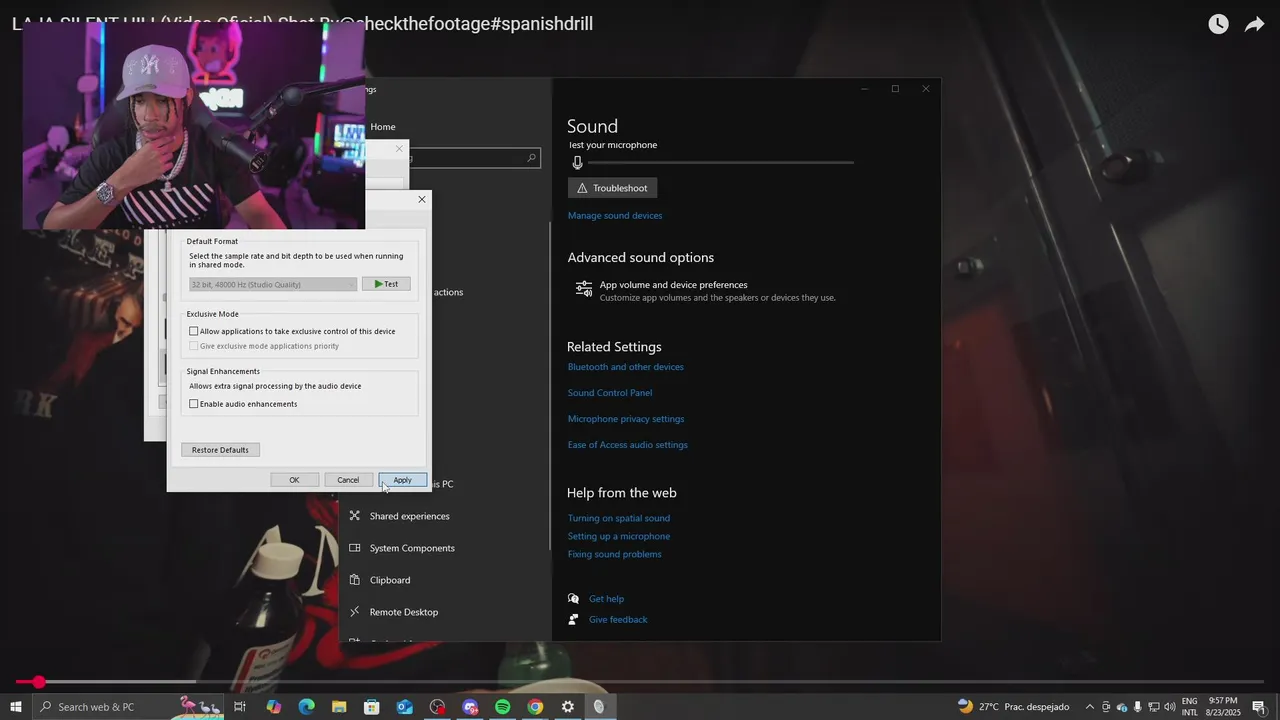
Task: Open the weather widget showing 27°C
Action: tap(1014, 707)
